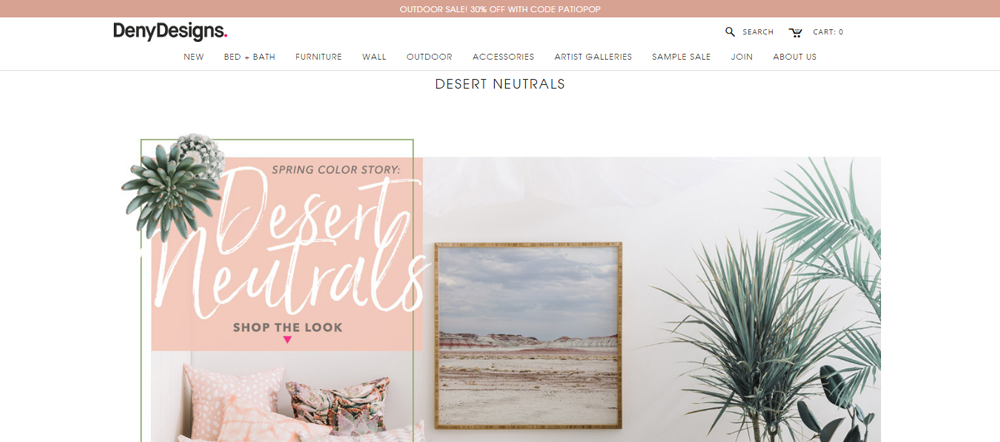The image size is (1000, 442).
Task: Select FURNITURE in the navigation bar
Action: pyautogui.click(x=318, y=57)
